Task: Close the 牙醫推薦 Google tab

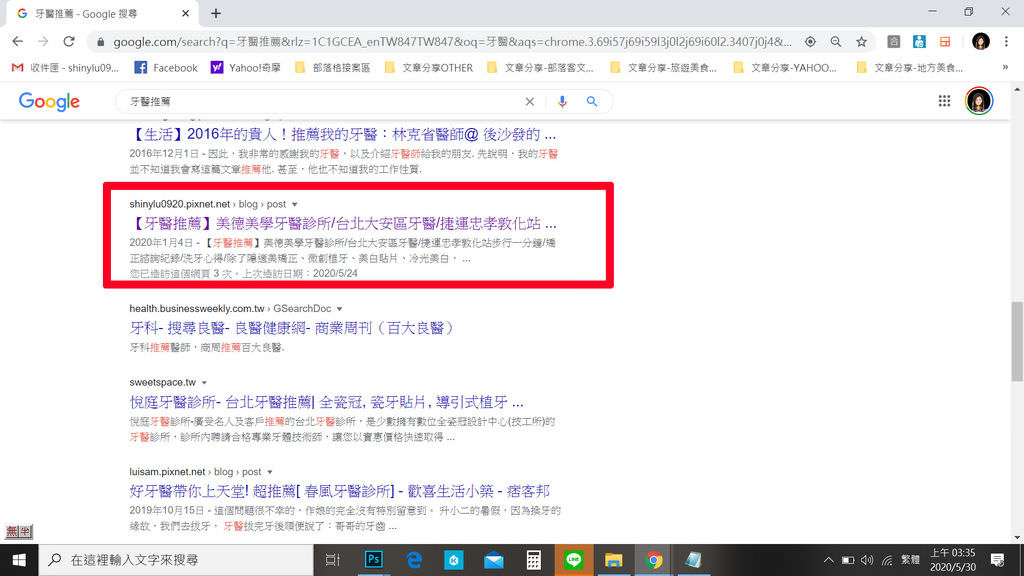Action: (x=185, y=13)
